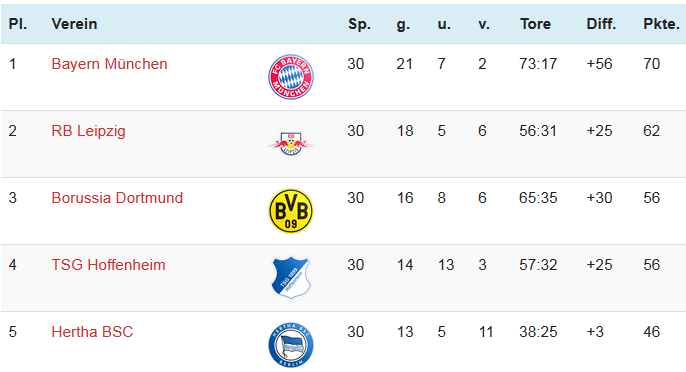Open the Borussia Dortmund team link

coord(117,198)
